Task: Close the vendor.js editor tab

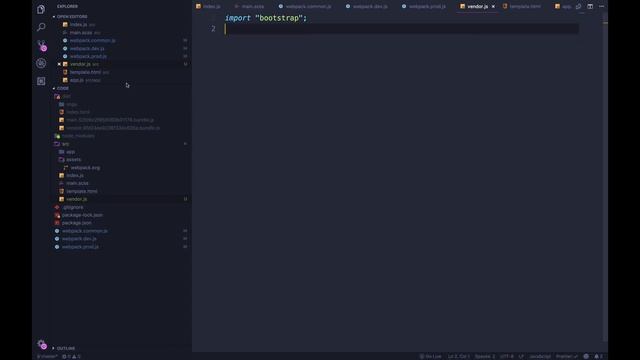Action: point(493,7)
